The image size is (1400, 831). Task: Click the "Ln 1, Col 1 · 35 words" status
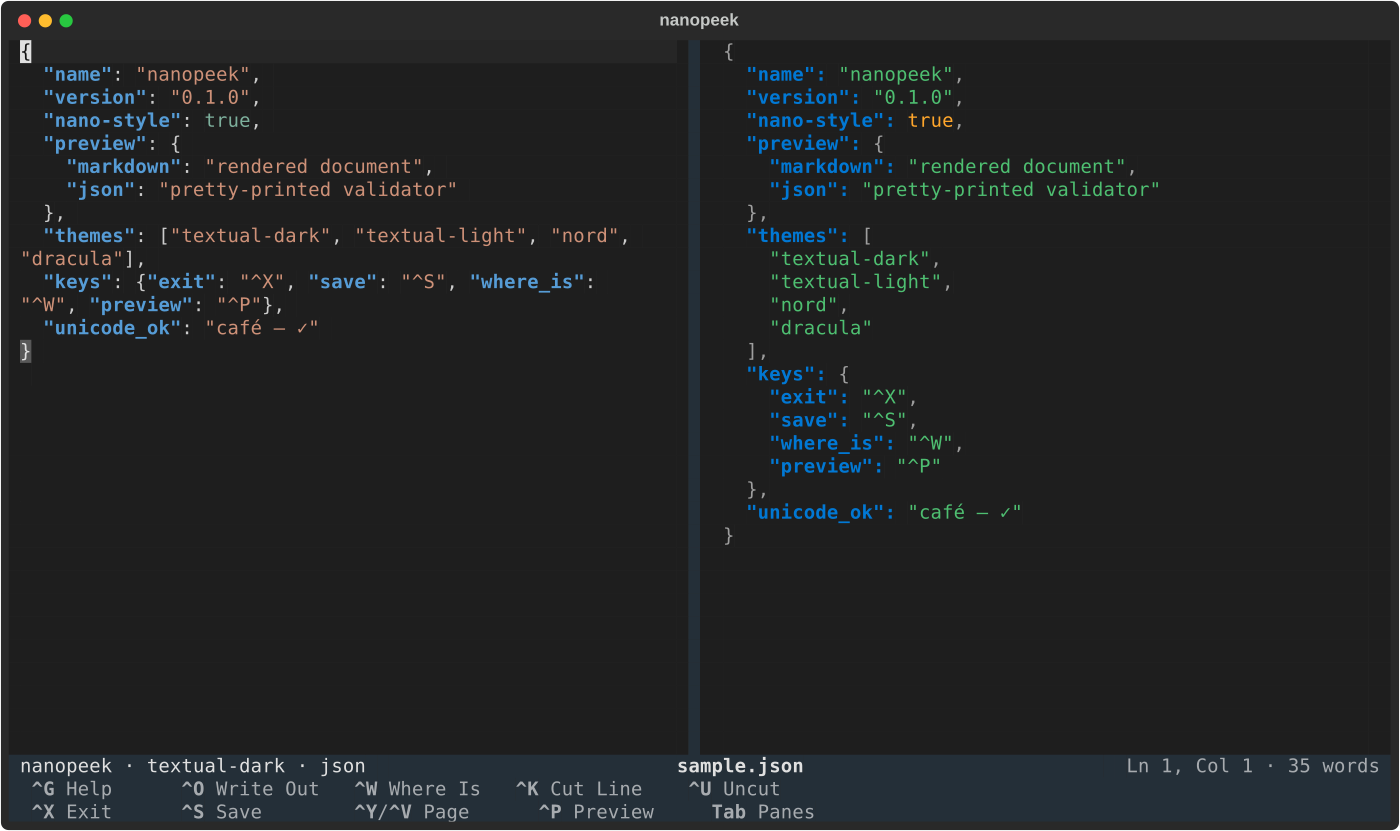click(x=1253, y=766)
